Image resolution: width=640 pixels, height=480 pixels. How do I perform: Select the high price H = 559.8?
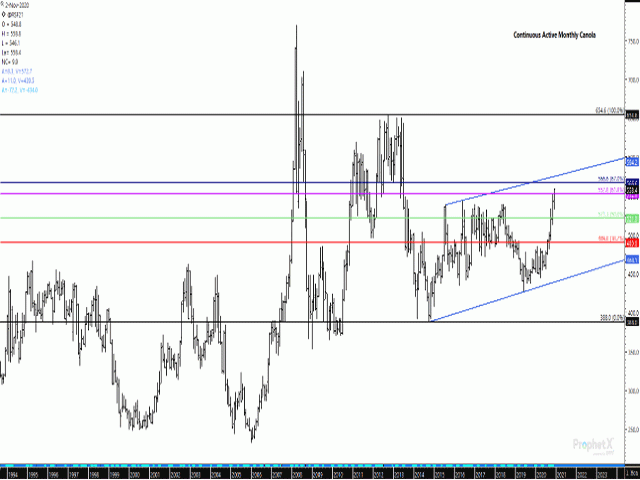click(x=11, y=34)
